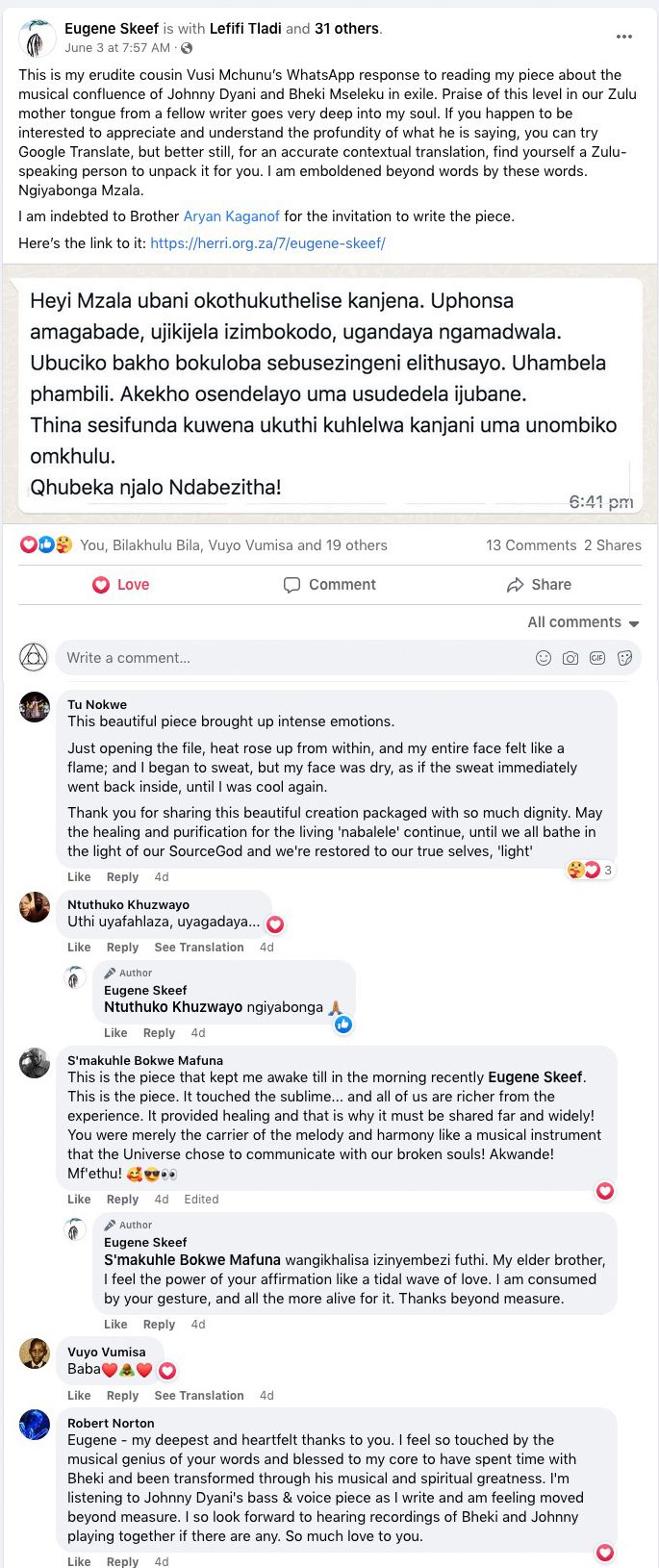659x1568 pixels.
Task: Click the Comment speech bubble button
Action: pyautogui.click(x=329, y=585)
